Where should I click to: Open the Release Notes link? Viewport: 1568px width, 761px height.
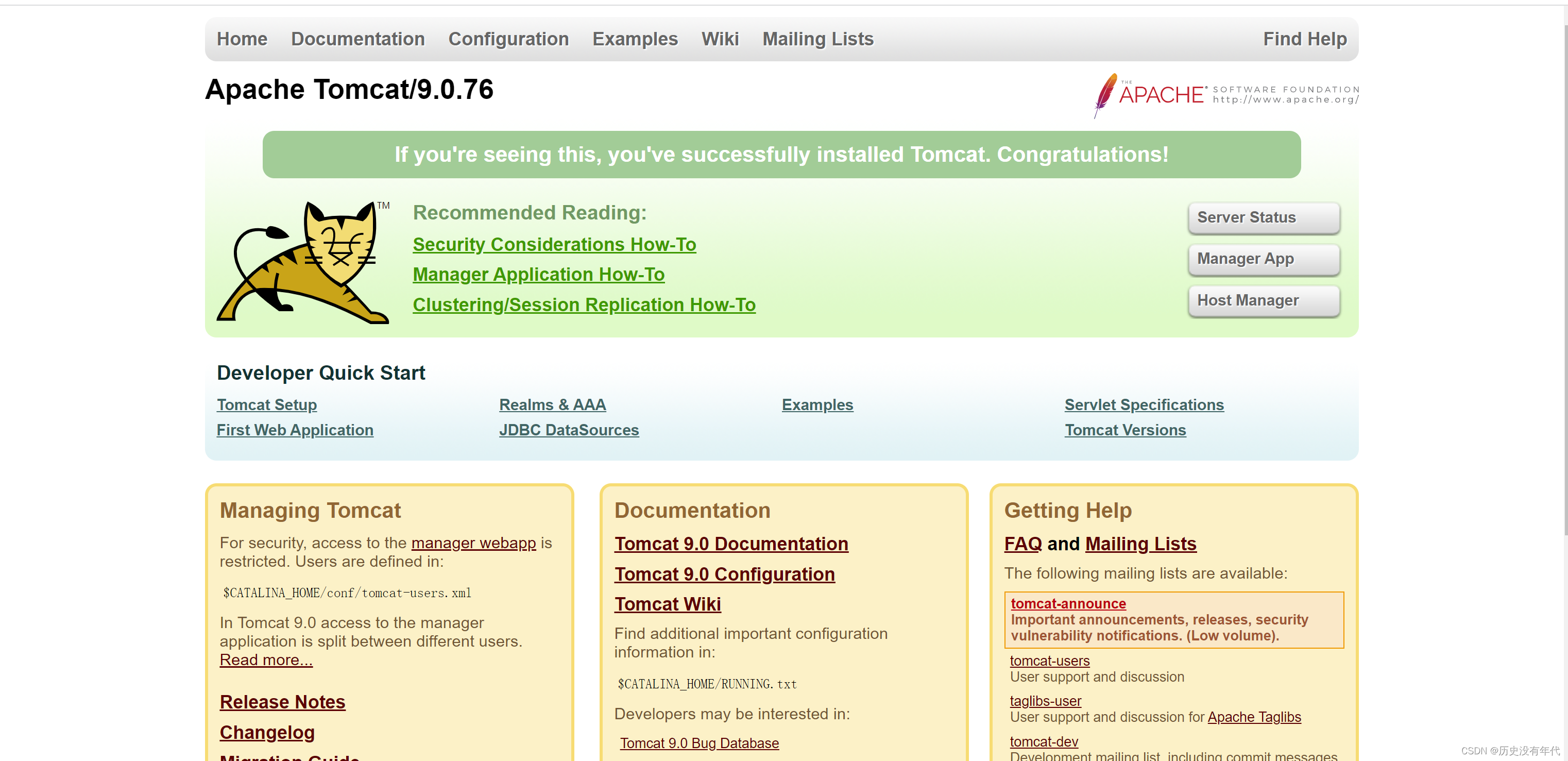(282, 702)
